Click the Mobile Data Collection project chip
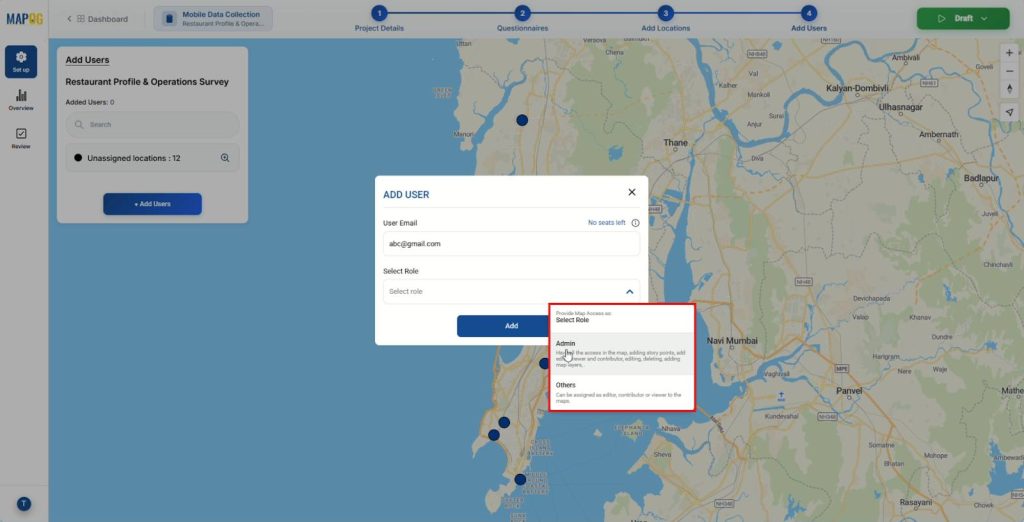 (x=213, y=18)
